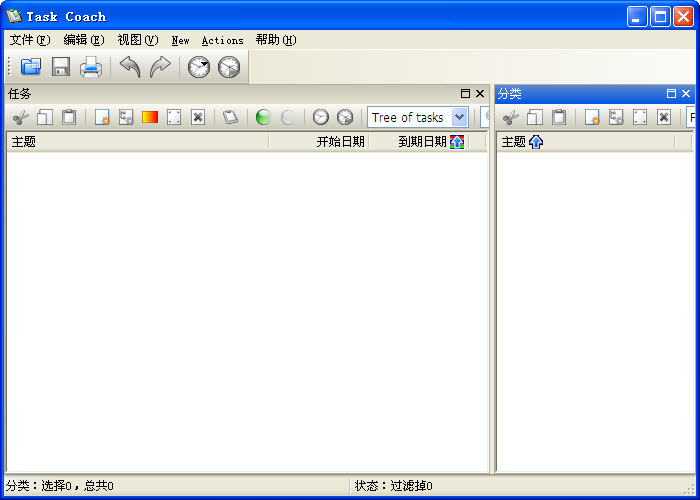Click new subcategory icon in 分类 panel
Viewport: 700px width, 500px height.
coord(617,117)
